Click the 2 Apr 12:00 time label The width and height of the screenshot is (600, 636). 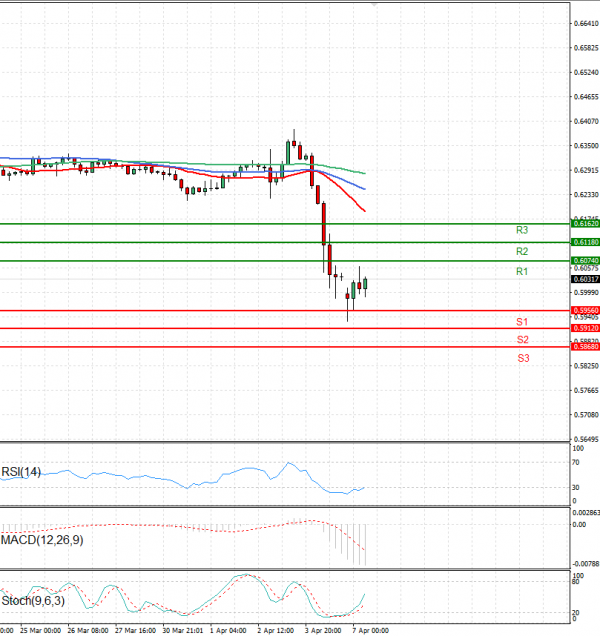(275, 631)
